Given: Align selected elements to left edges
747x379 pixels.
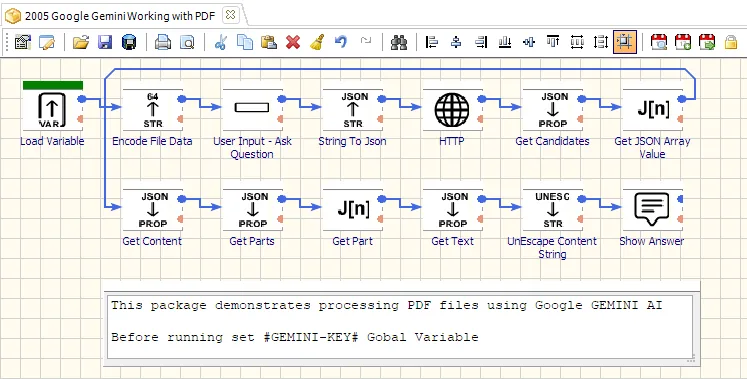Looking at the screenshot, I should [432, 42].
